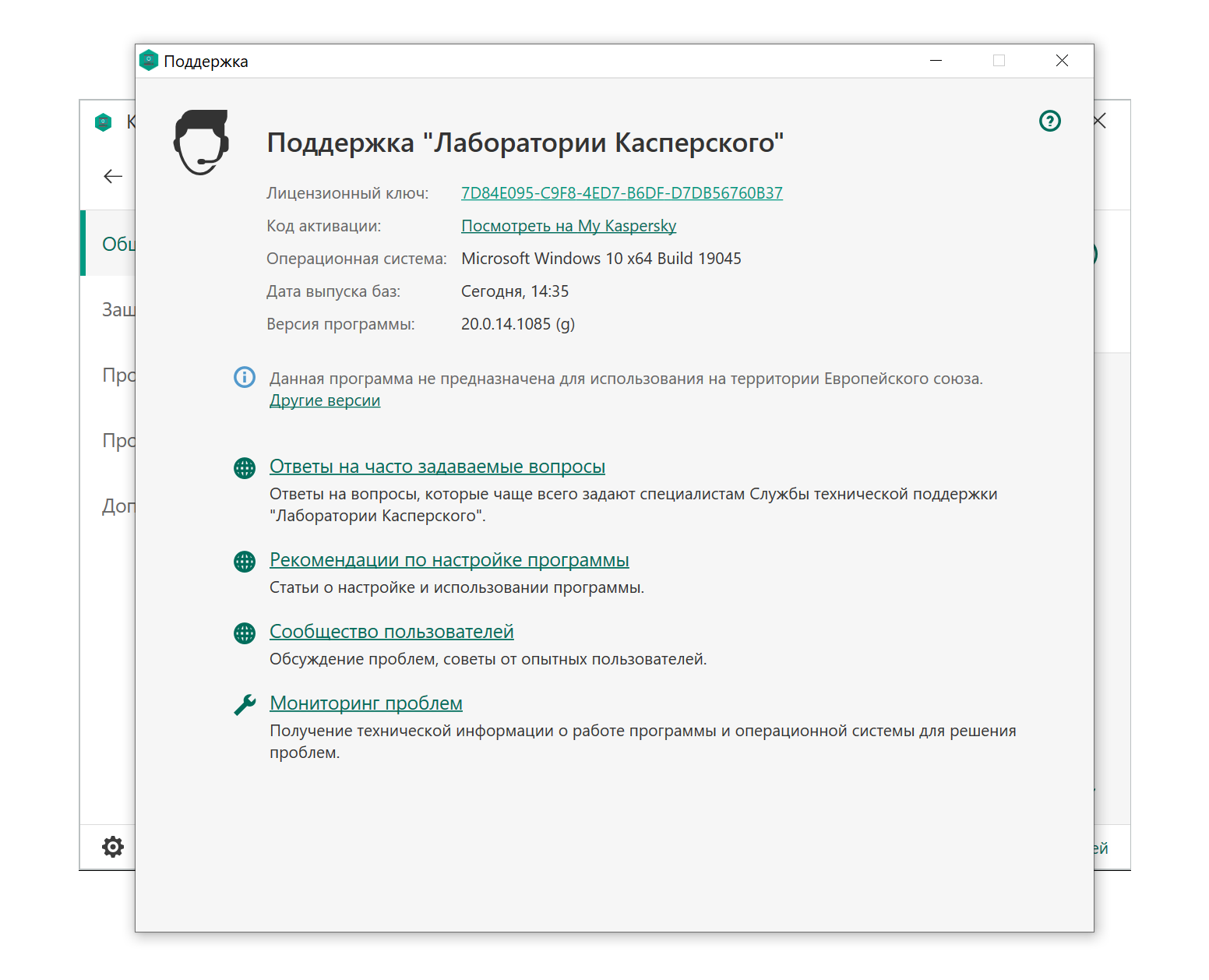The width and height of the screenshot is (1209, 980).
Task: Click the Дата выпуска баз label
Action: [333, 291]
